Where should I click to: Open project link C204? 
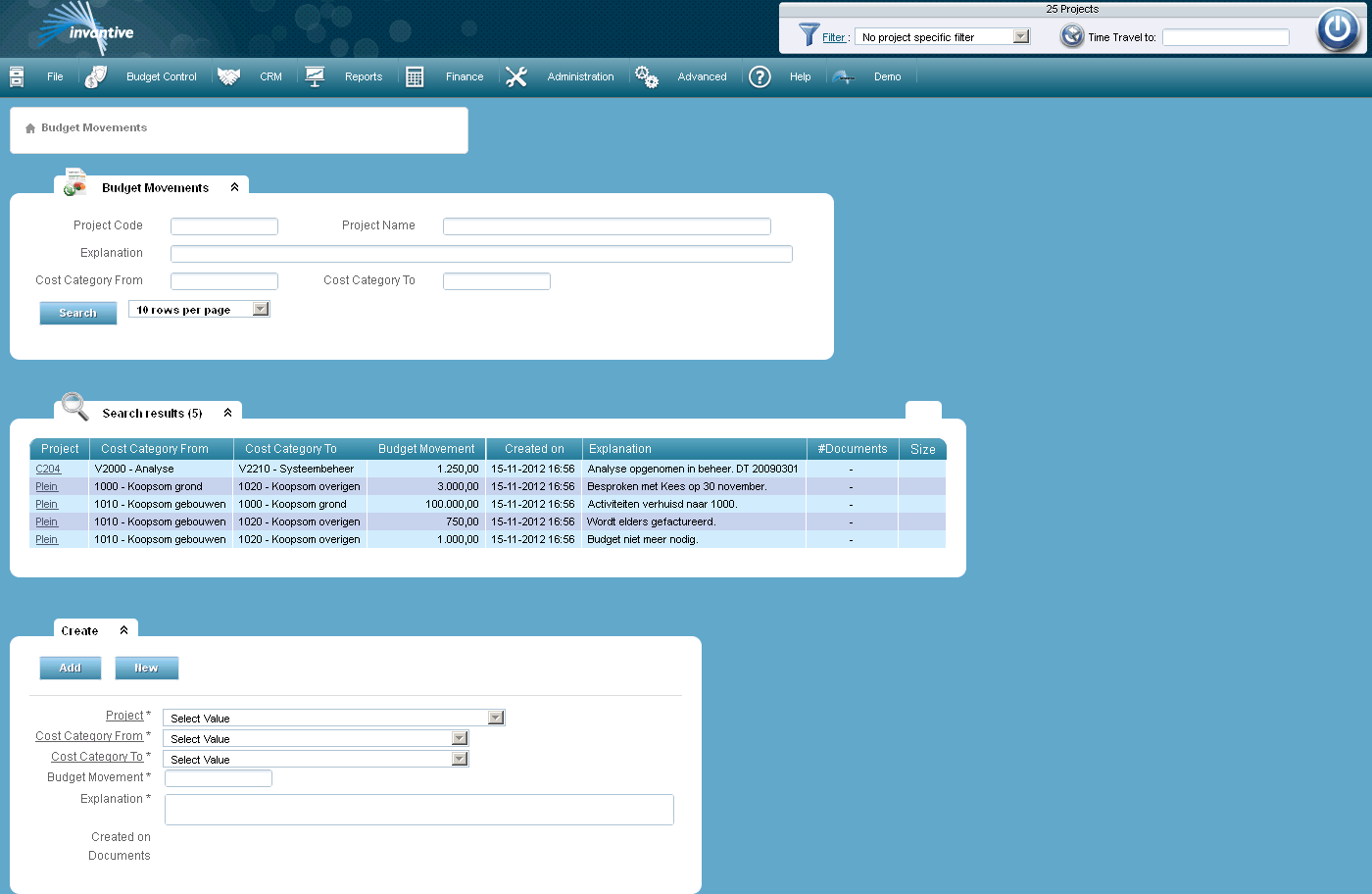tap(48, 469)
